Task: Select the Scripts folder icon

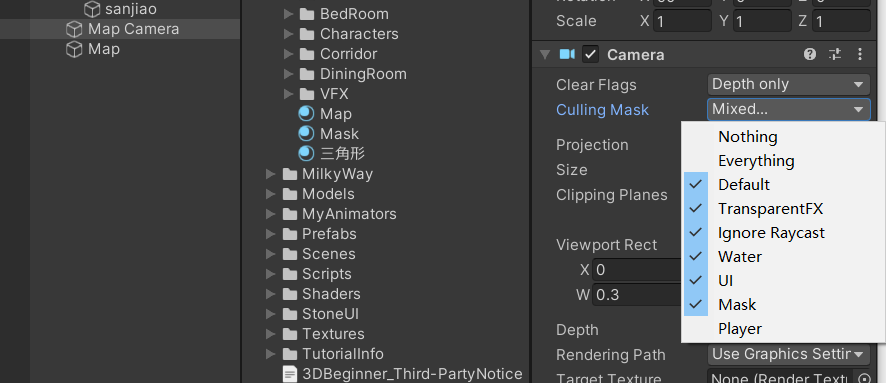Action: point(290,274)
